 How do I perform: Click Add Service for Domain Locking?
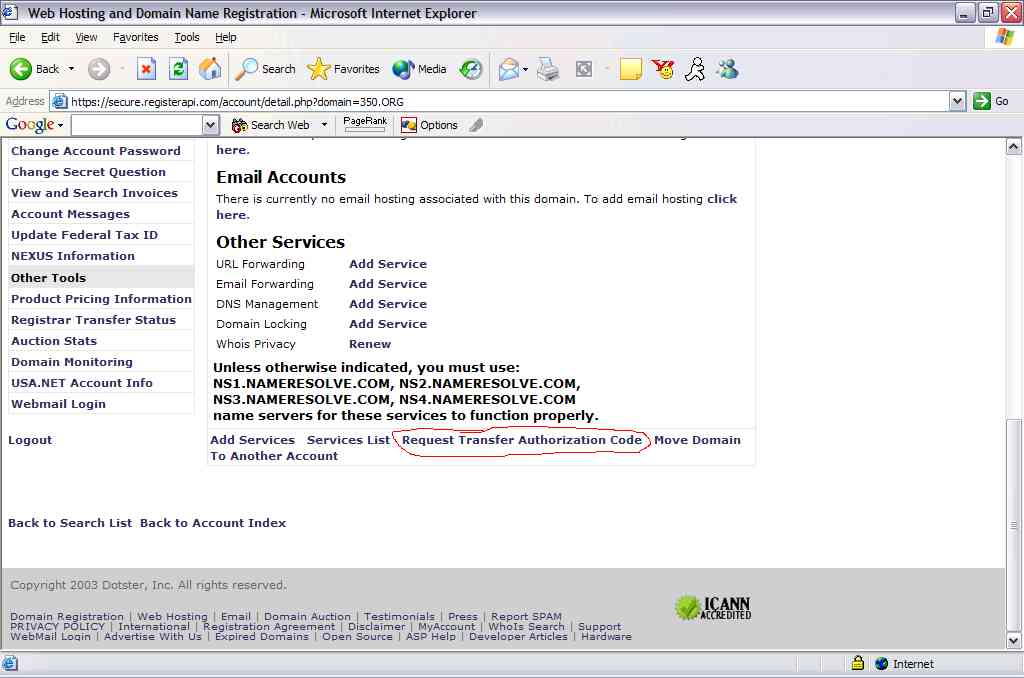(x=388, y=324)
